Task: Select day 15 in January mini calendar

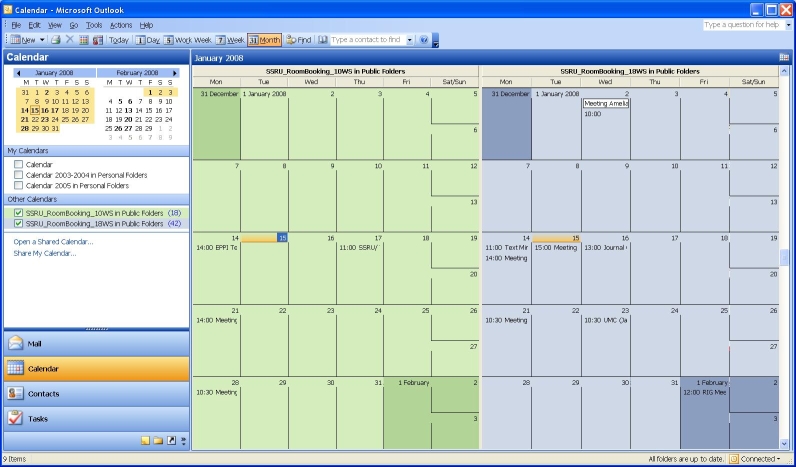Action: [x=35, y=110]
